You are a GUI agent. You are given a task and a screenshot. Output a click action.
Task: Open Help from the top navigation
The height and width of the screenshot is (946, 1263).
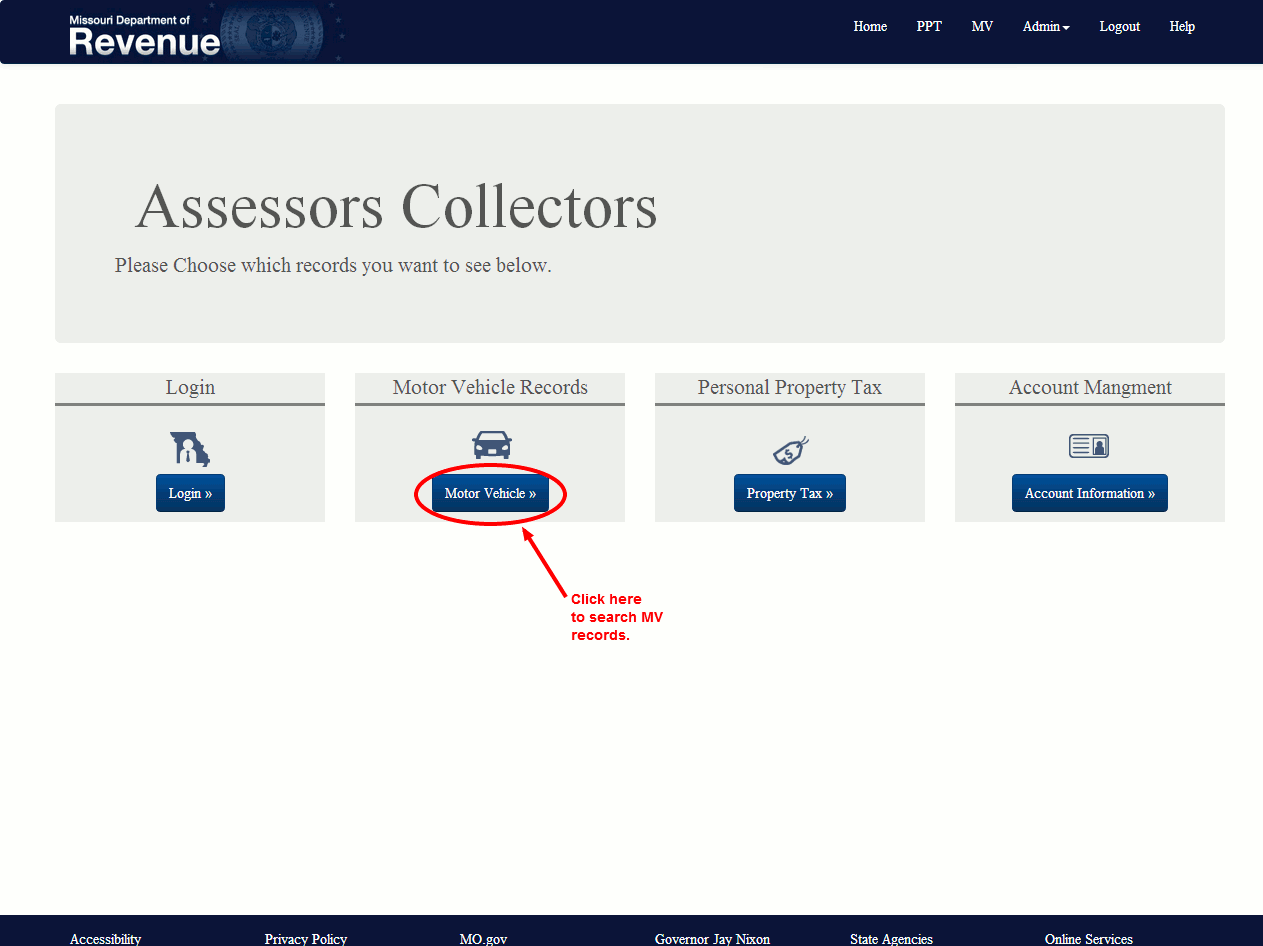coord(1182,26)
